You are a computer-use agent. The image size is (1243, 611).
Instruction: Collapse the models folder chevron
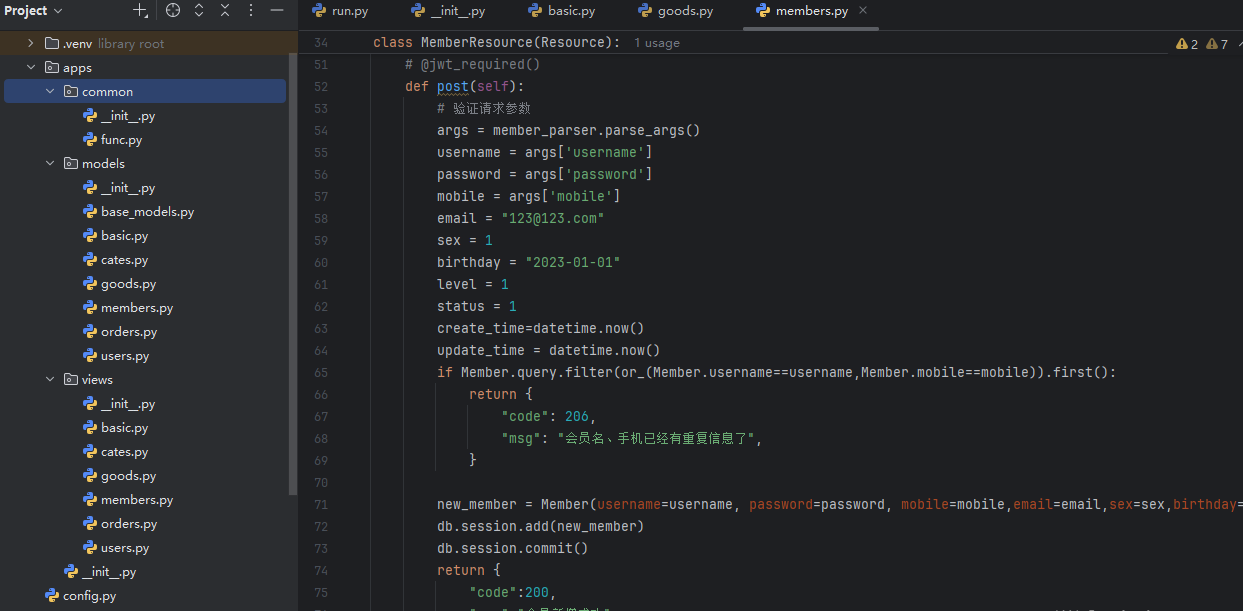point(50,163)
